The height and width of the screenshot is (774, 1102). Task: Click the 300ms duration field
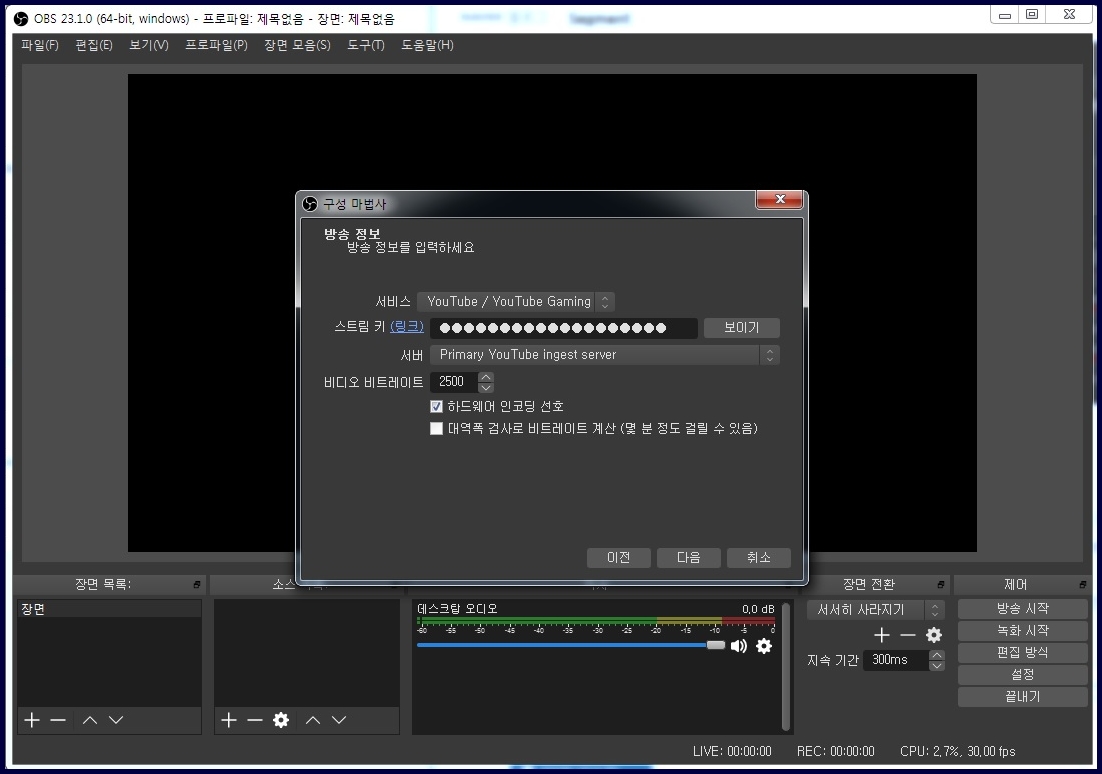click(896, 660)
